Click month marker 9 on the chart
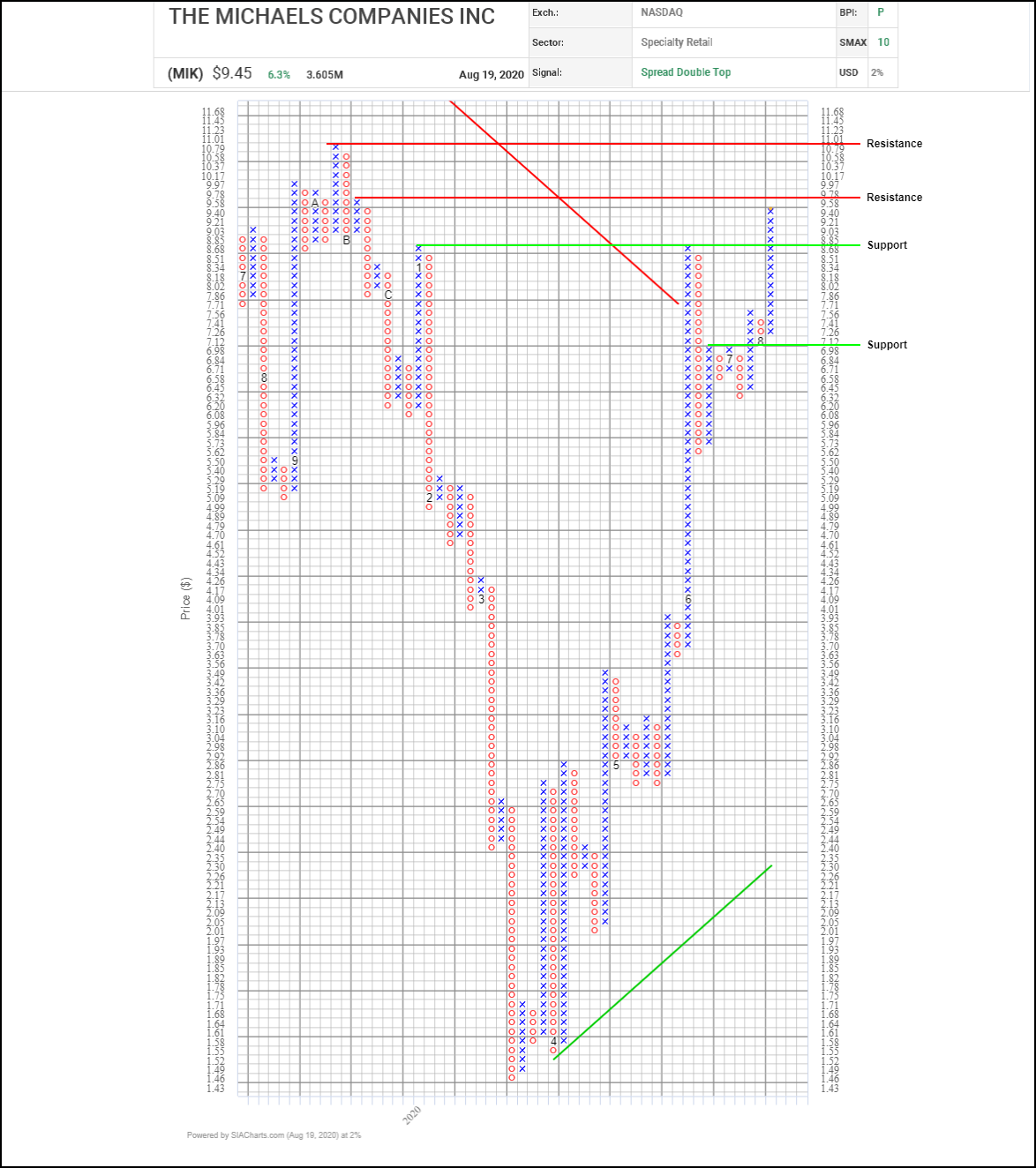Screen dimensions: 1036x1168 pos(295,460)
